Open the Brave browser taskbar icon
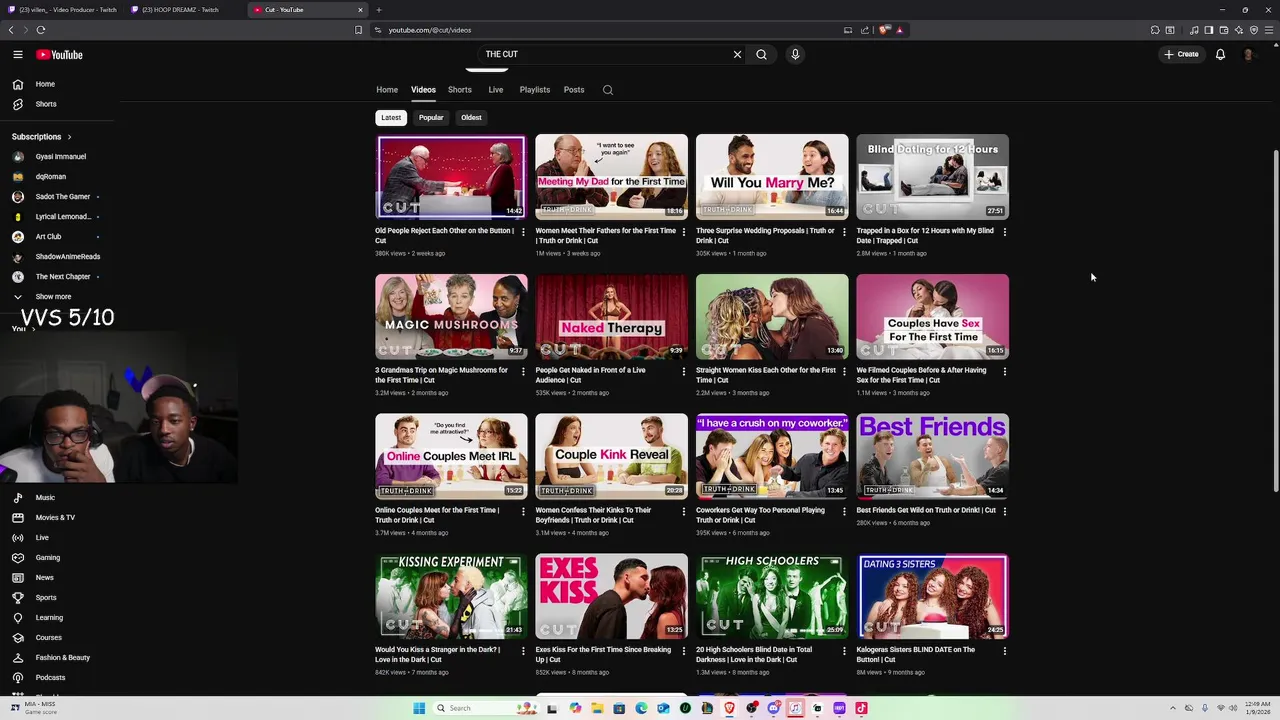The image size is (1280, 720). click(729, 708)
